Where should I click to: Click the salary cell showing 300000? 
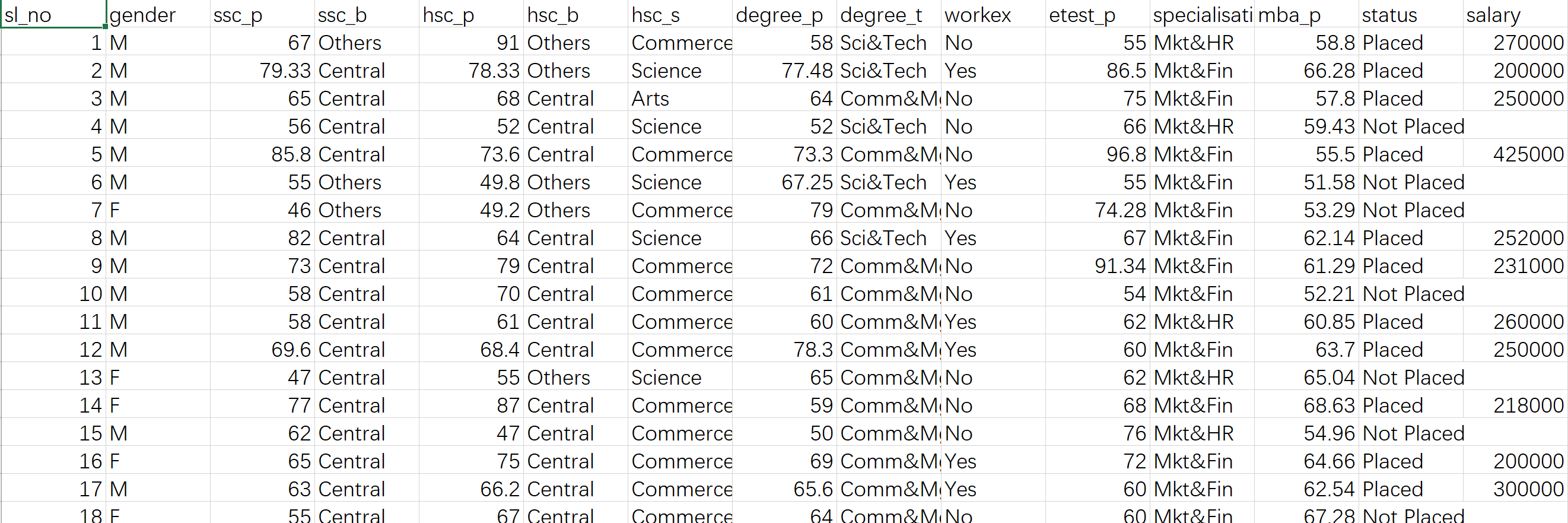(1515, 489)
